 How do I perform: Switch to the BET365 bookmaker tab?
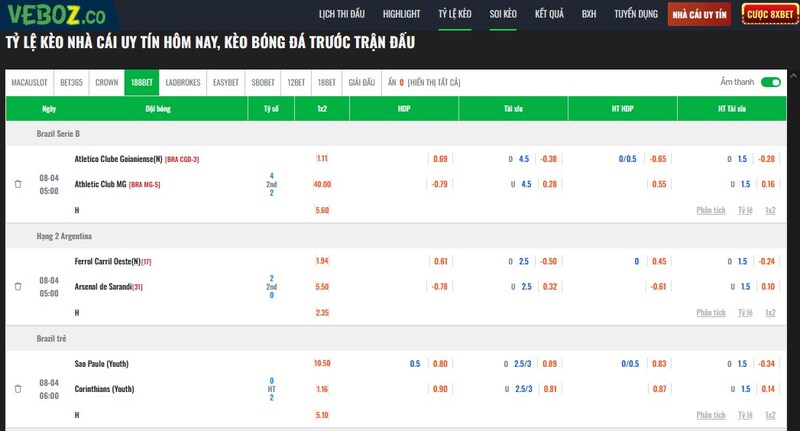point(73,83)
